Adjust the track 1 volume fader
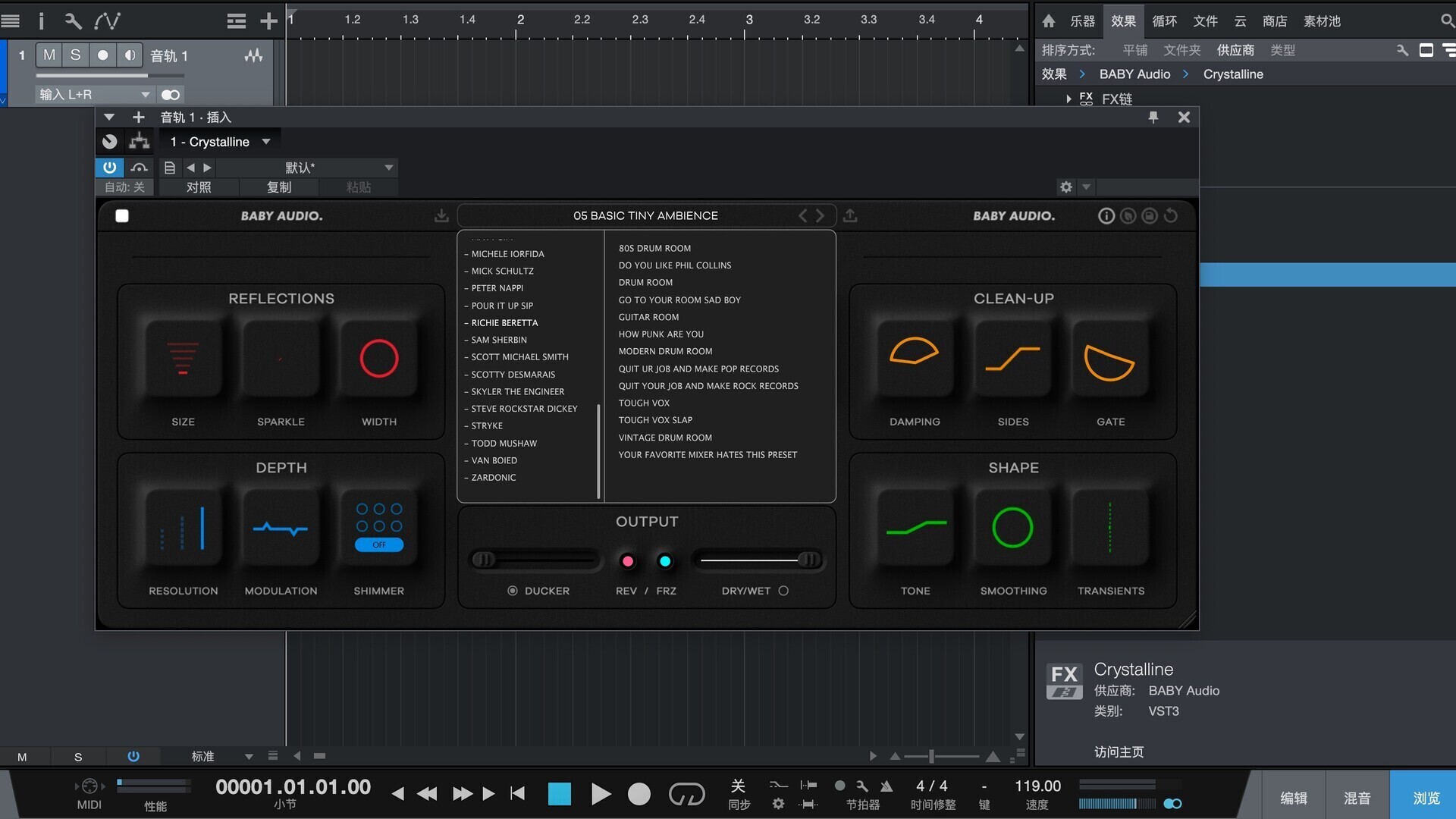Viewport: 1456px width, 819px height. pyautogui.click(x=110, y=76)
